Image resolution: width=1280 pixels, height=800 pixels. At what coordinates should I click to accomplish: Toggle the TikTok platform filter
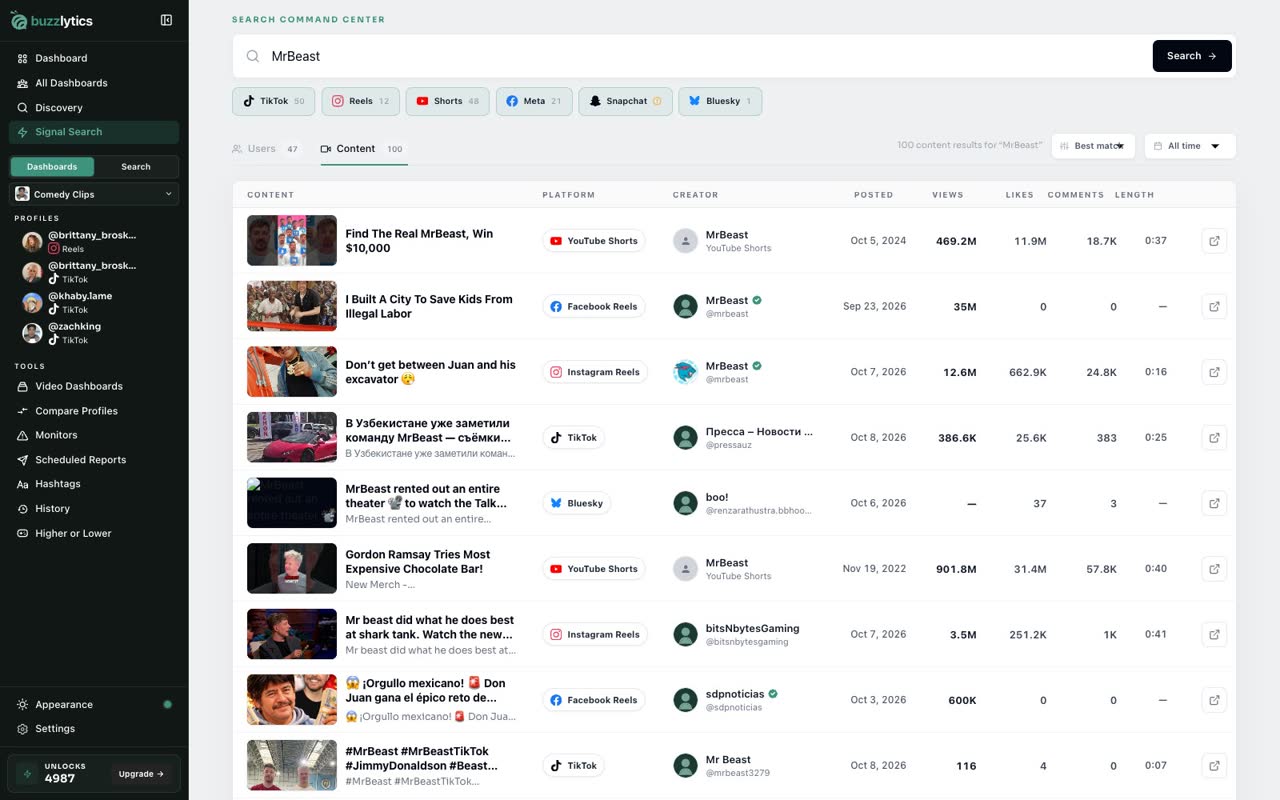click(274, 101)
